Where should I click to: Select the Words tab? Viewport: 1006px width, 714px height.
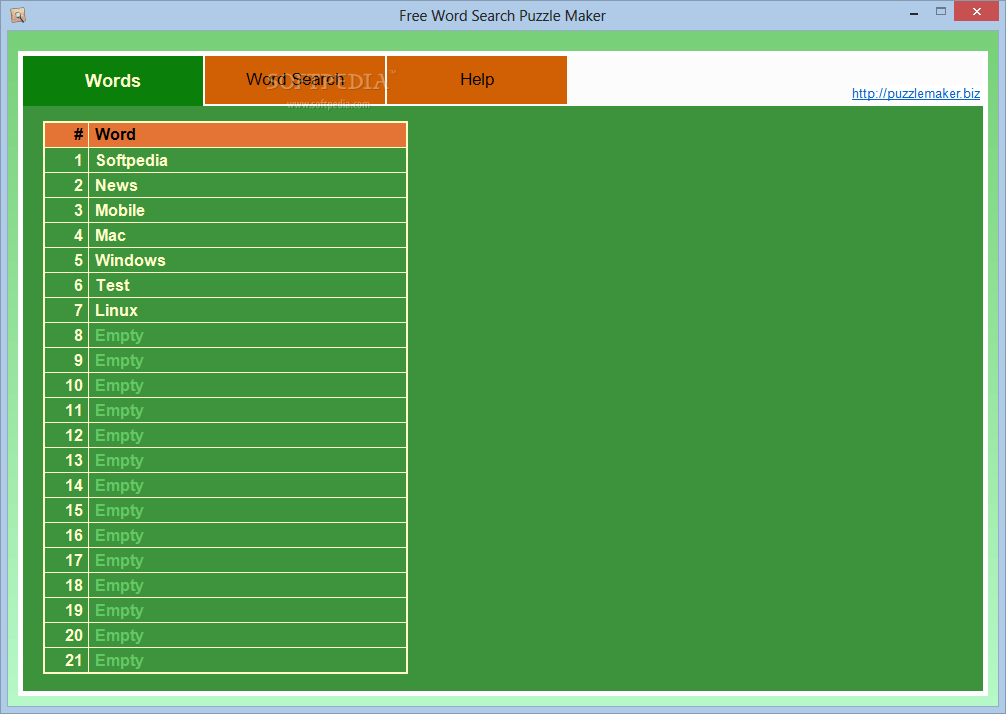coord(113,81)
